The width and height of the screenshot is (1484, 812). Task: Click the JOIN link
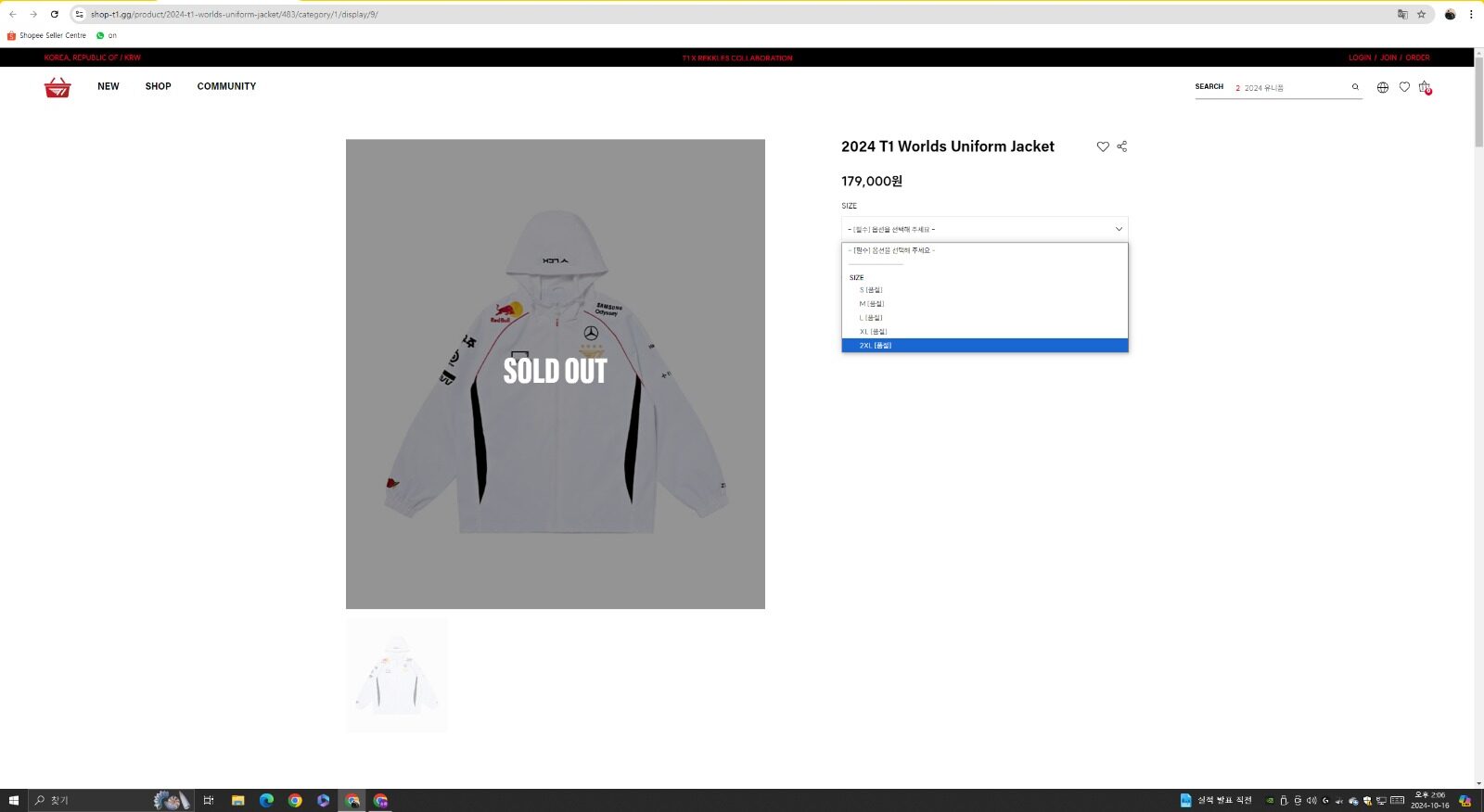click(1388, 57)
